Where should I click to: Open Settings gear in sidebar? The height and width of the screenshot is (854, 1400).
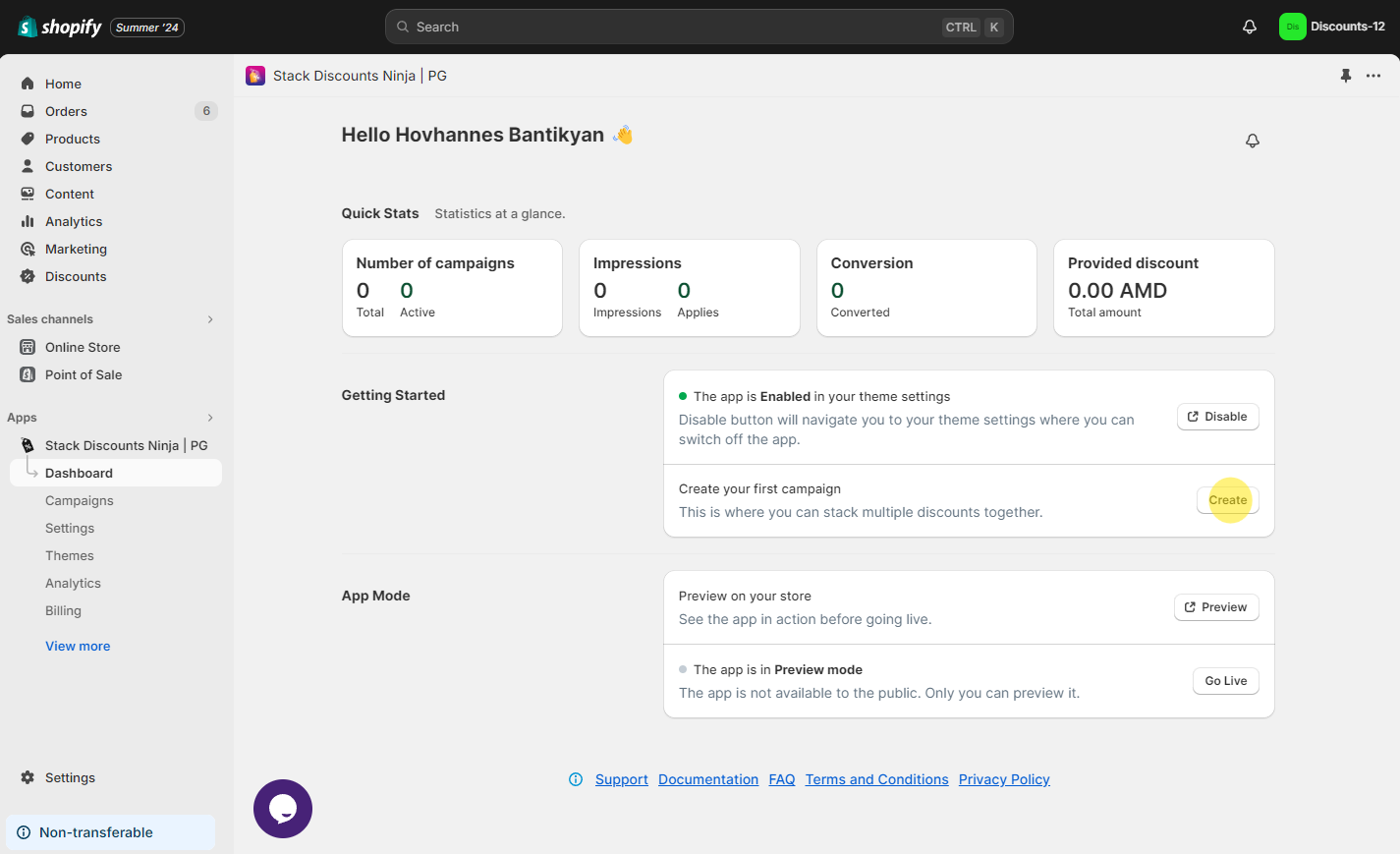(28, 777)
